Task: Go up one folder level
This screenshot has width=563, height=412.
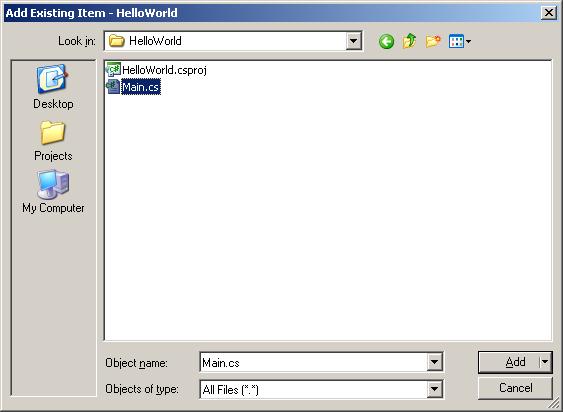Action: pyautogui.click(x=409, y=41)
